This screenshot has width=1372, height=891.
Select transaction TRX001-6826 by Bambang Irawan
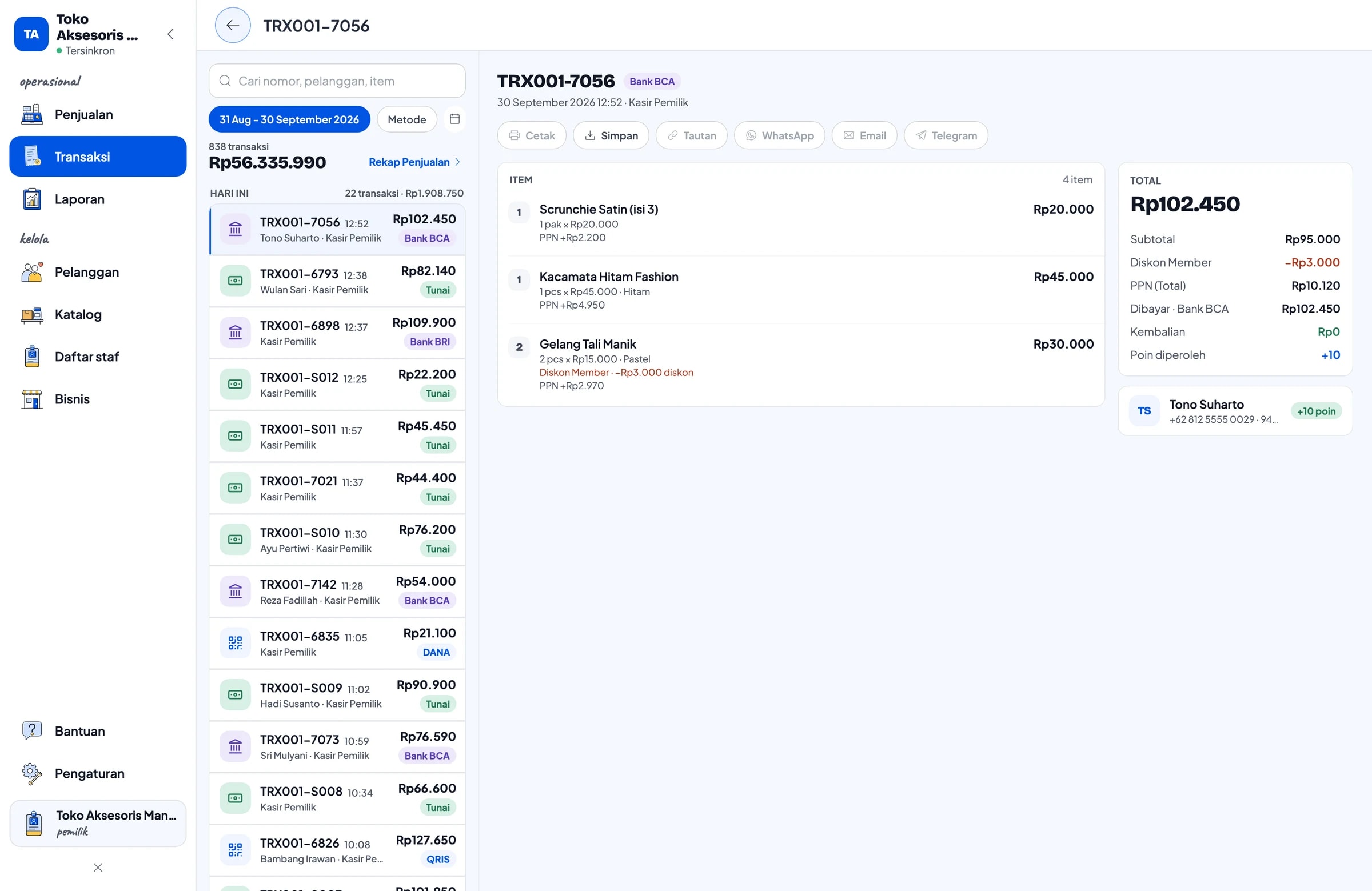pyautogui.click(x=337, y=850)
